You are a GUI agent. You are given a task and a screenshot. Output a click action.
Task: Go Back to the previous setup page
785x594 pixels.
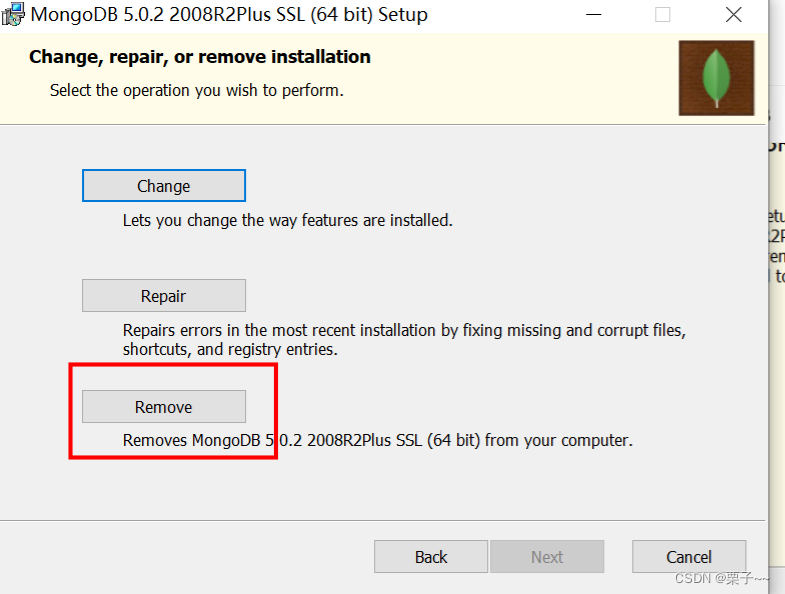(x=431, y=557)
